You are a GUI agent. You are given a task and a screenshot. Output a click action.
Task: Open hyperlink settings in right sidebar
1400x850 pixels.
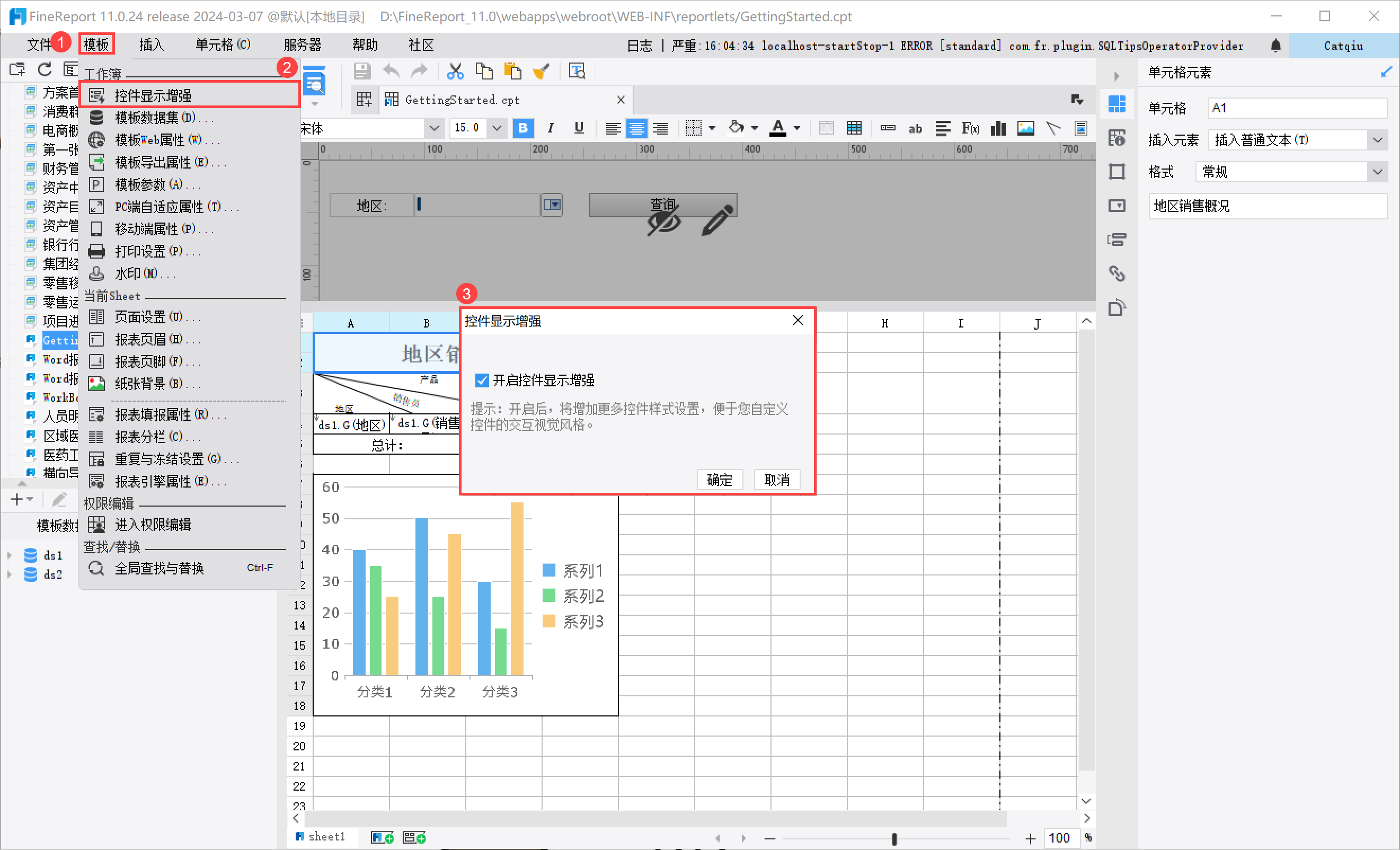(x=1117, y=274)
